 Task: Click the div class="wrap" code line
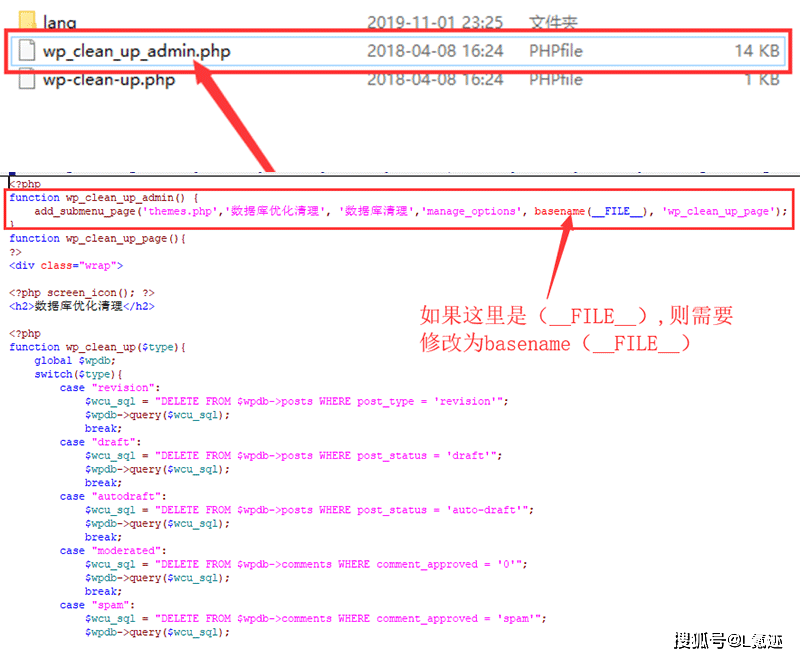click(x=66, y=265)
